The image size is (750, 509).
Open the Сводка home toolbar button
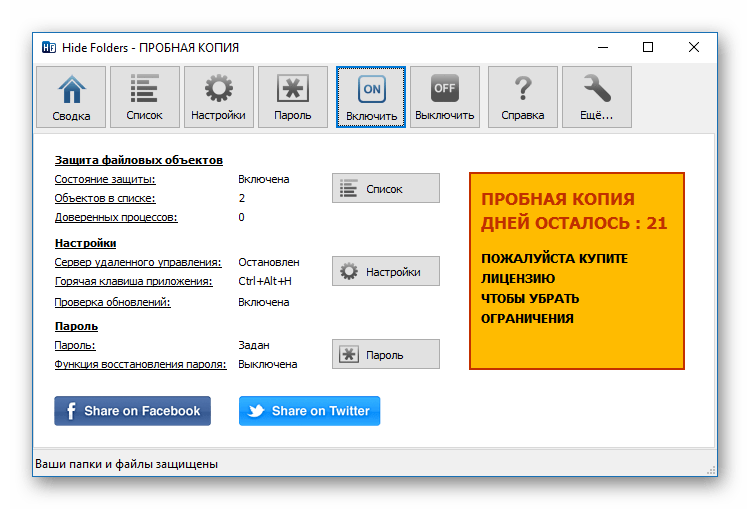pos(71,97)
